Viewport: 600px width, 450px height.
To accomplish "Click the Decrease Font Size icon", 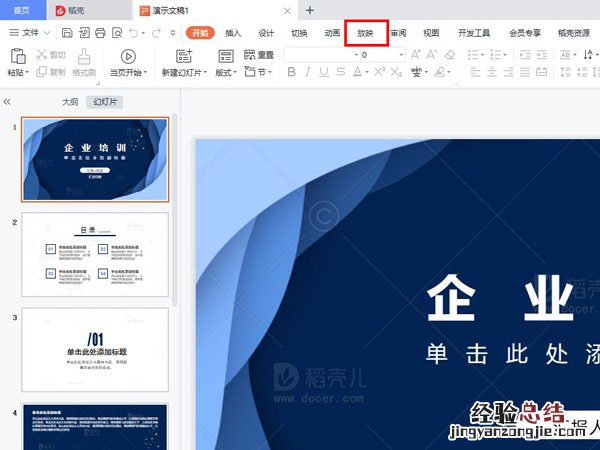I will (x=432, y=55).
